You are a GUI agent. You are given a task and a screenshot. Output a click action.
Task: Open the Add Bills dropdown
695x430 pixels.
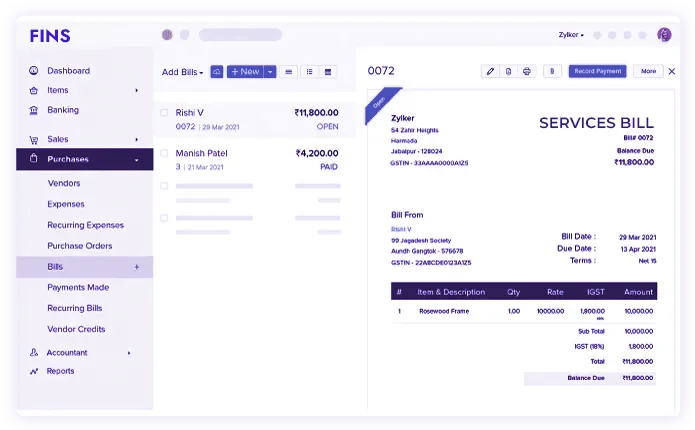[182, 72]
